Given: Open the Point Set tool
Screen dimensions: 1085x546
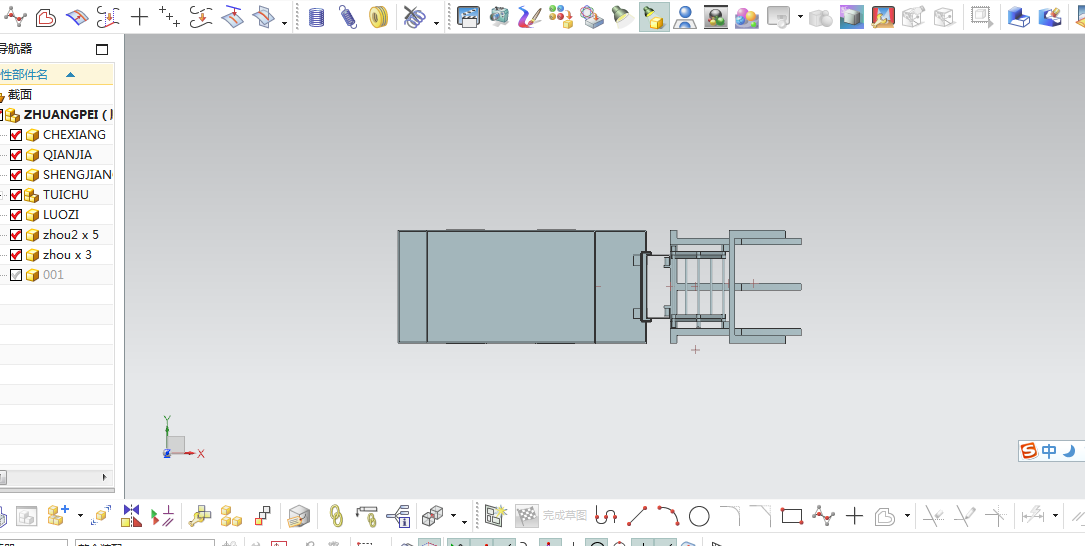Looking at the screenshot, I should coord(170,17).
